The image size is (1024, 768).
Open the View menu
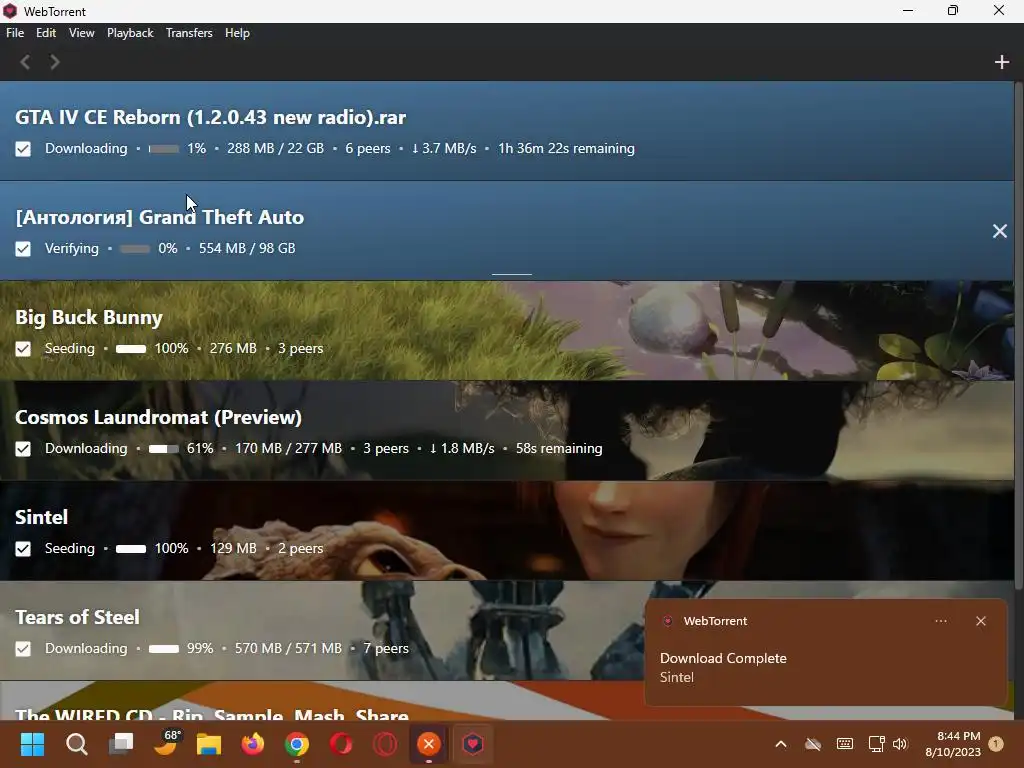click(82, 33)
